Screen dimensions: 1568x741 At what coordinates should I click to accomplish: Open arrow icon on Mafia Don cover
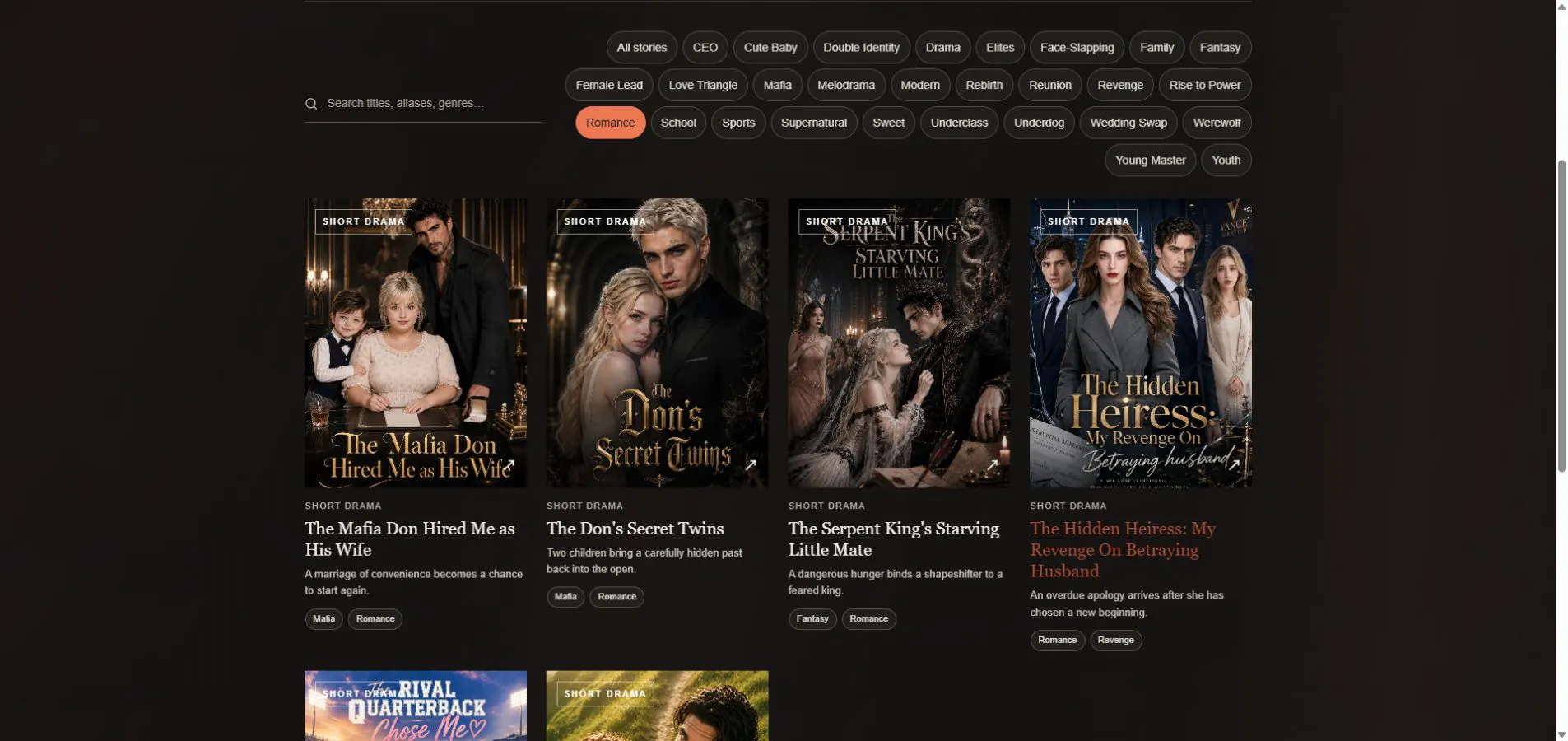tap(509, 465)
